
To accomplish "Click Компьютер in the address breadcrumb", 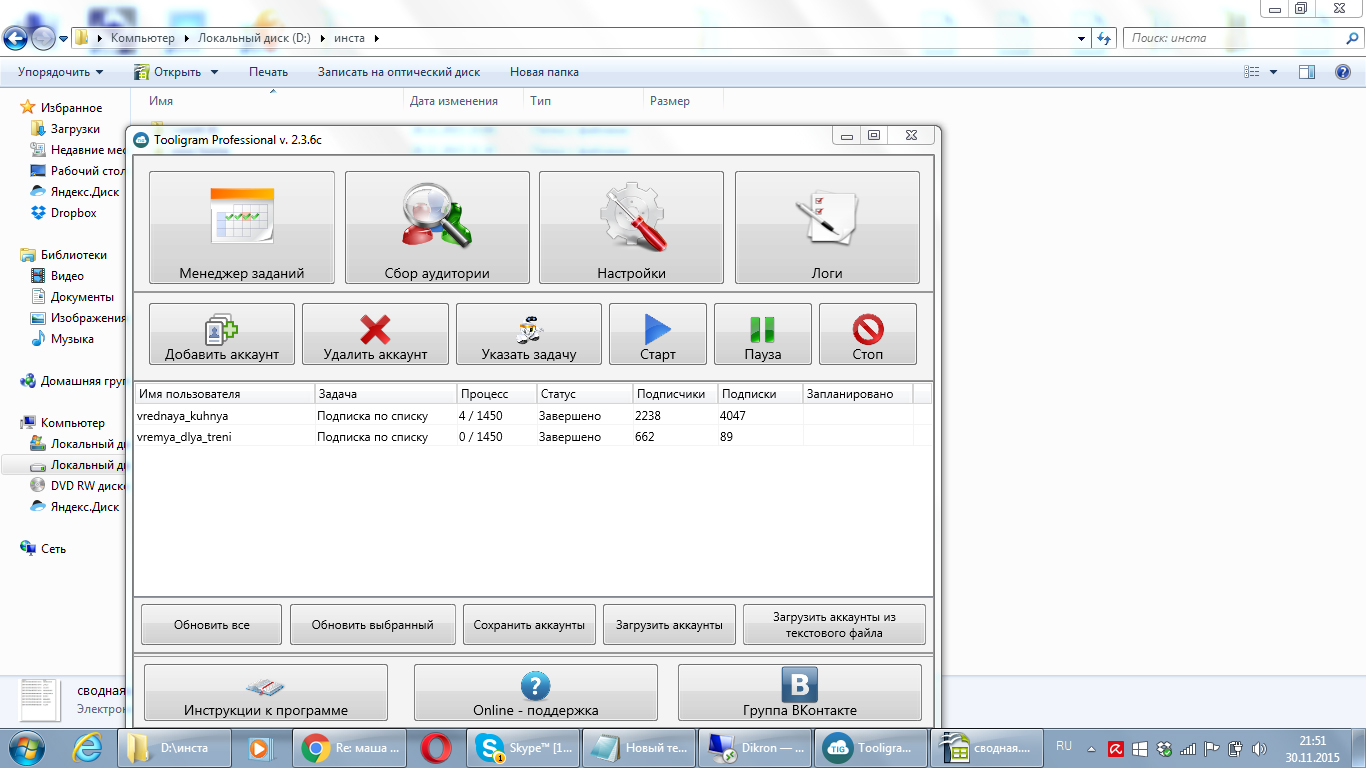I will tap(142, 38).
